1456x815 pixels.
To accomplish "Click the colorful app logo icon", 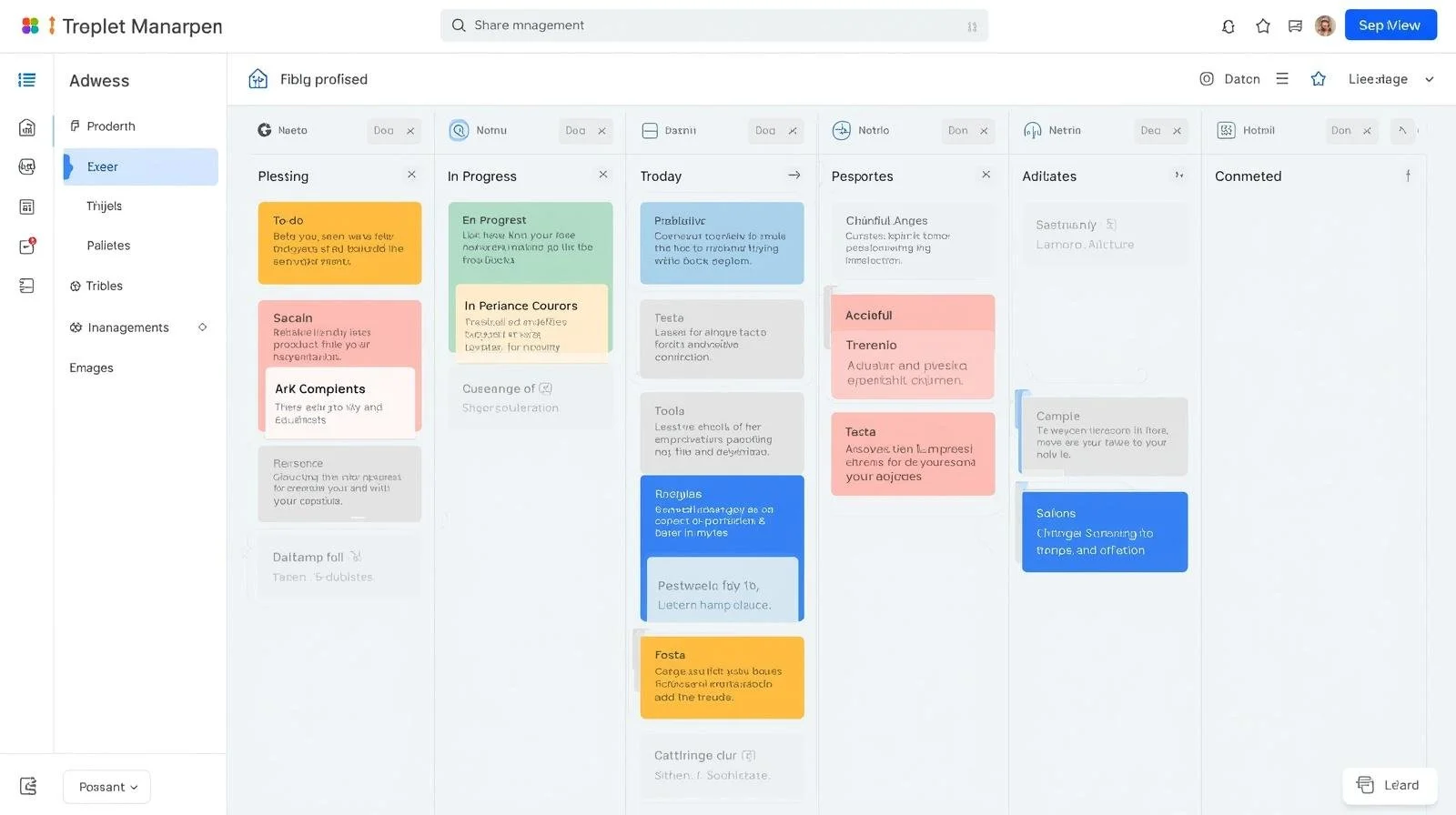I will tap(30, 25).
